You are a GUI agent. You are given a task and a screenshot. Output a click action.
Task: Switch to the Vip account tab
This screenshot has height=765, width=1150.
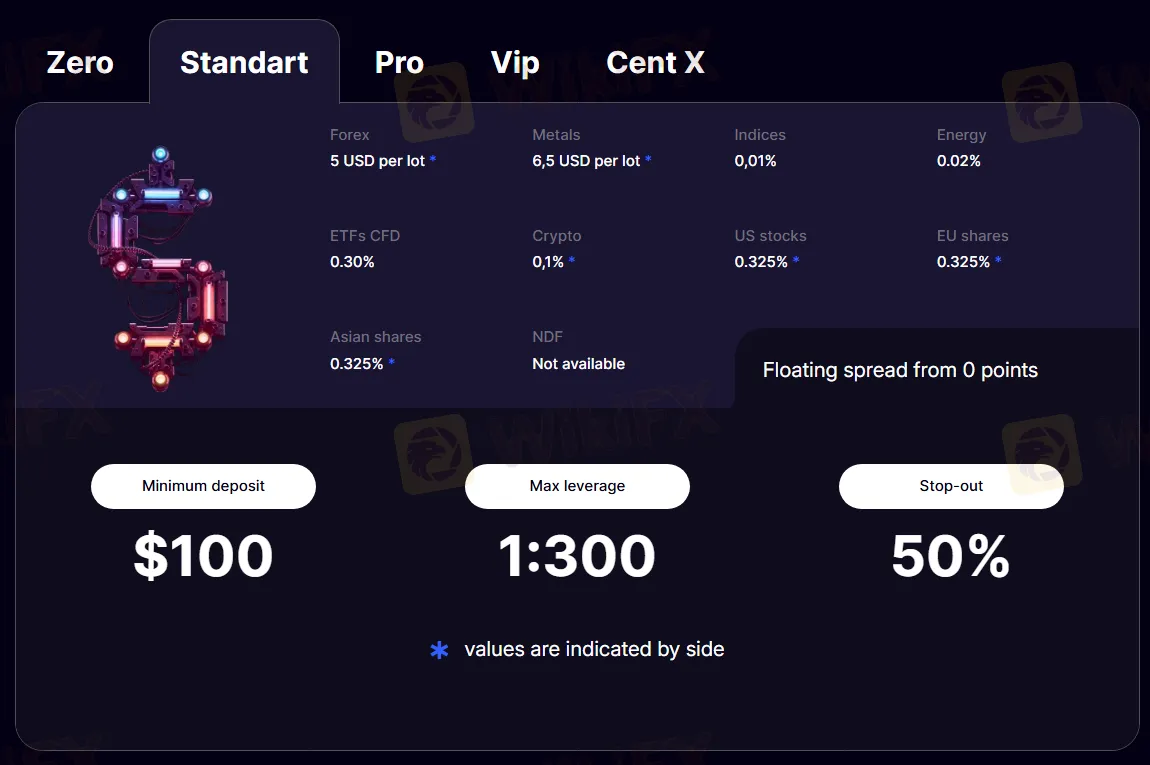pyautogui.click(x=515, y=63)
